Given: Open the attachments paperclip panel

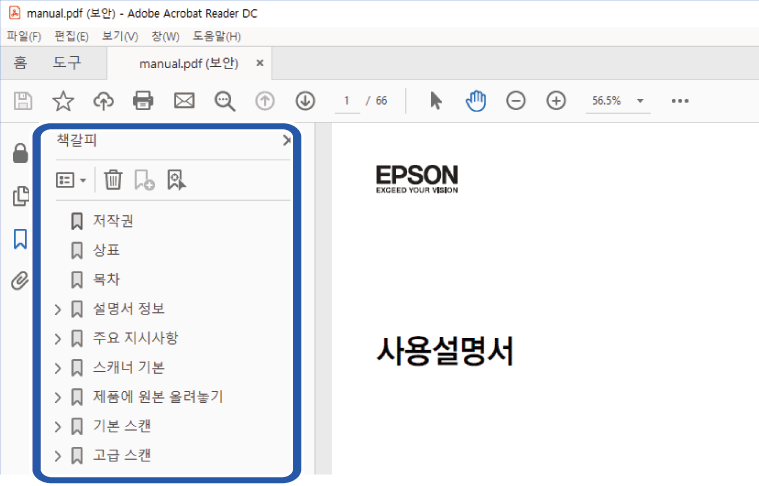Looking at the screenshot, I should pos(19,281).
